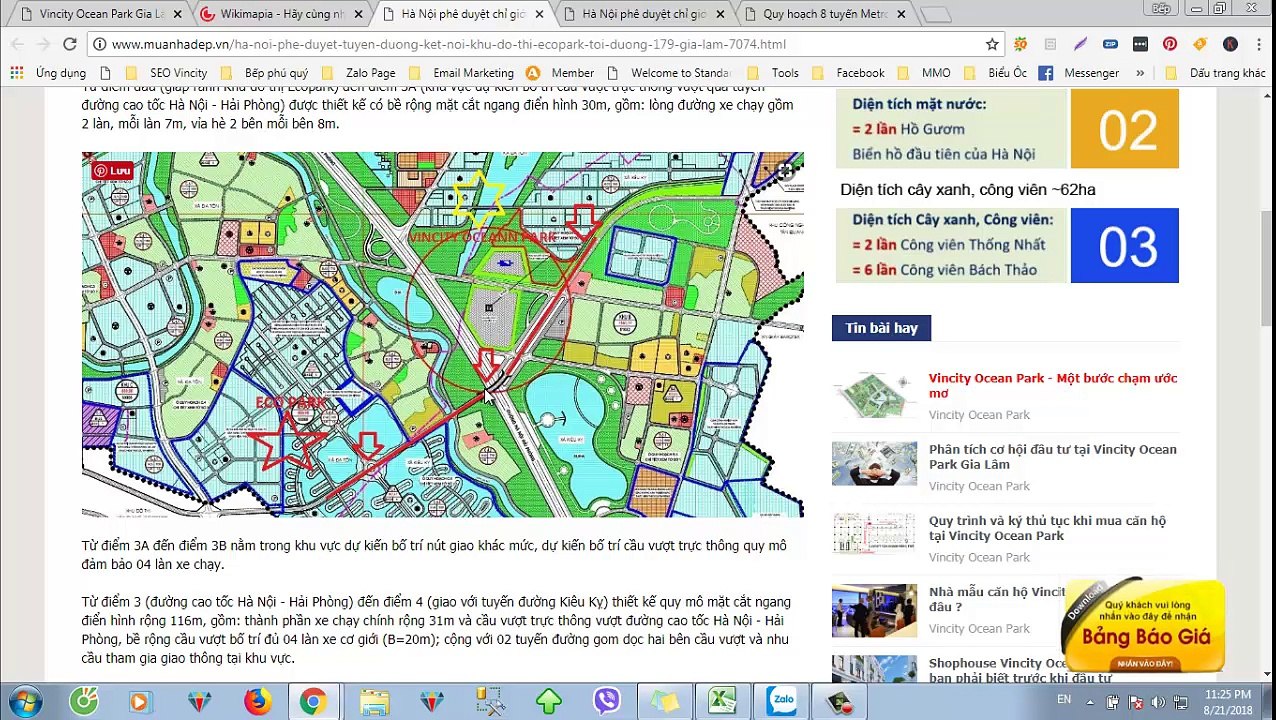Open Cốc Cốc browser from taskbar
This screenshot has width=1276, height=720.
pos(84,701)
